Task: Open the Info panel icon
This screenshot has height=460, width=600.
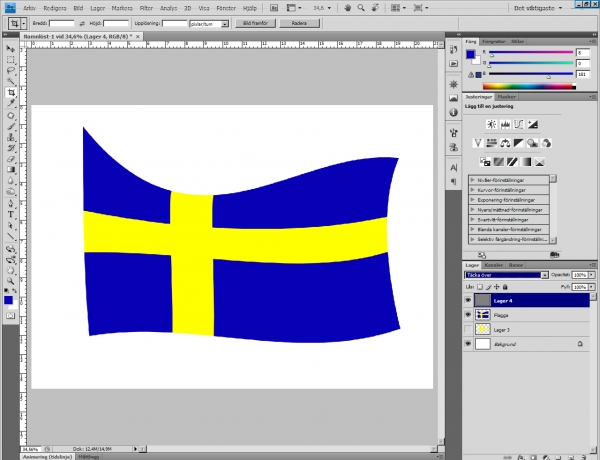Action: 453,113
